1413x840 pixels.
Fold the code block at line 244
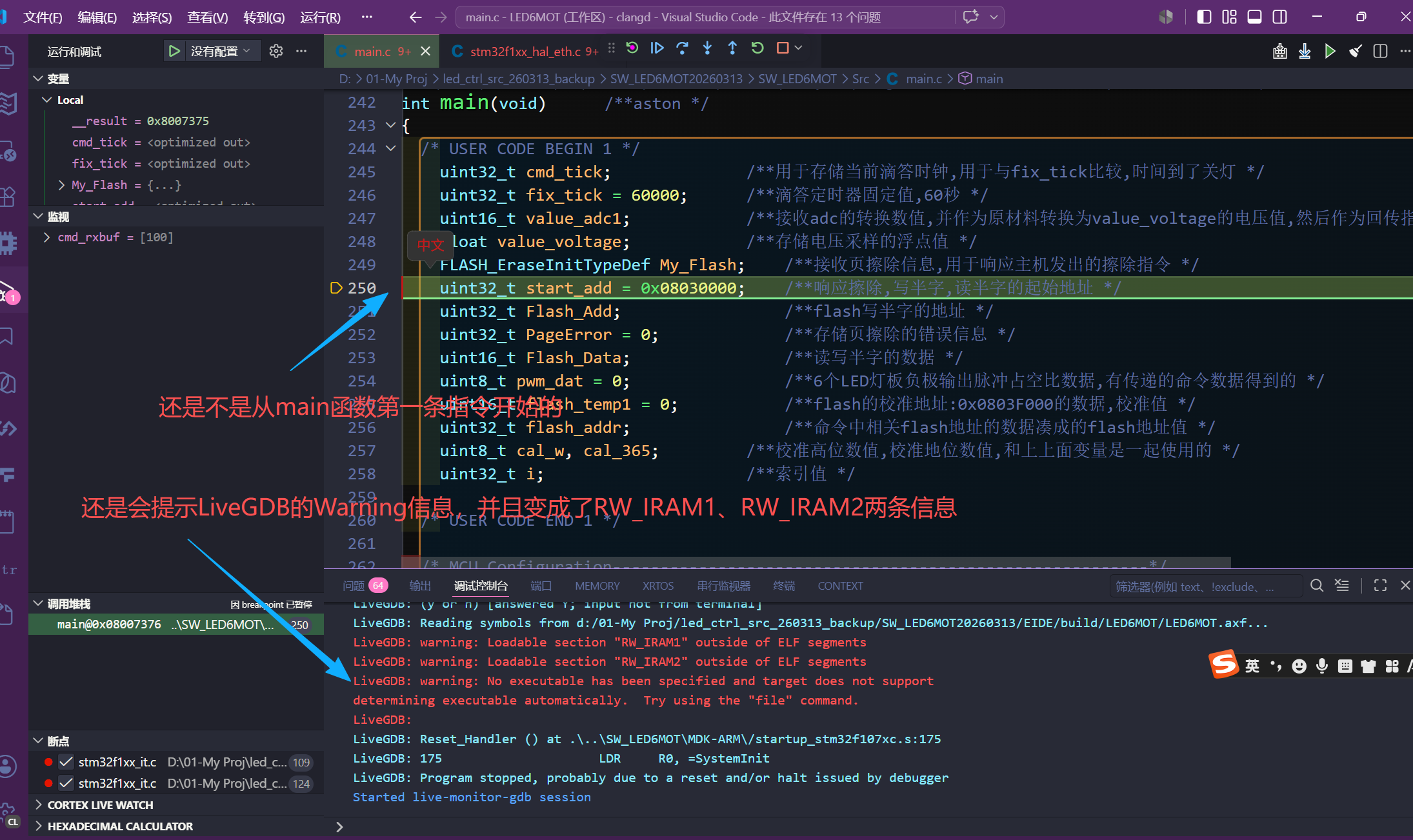tap(390, 148)
